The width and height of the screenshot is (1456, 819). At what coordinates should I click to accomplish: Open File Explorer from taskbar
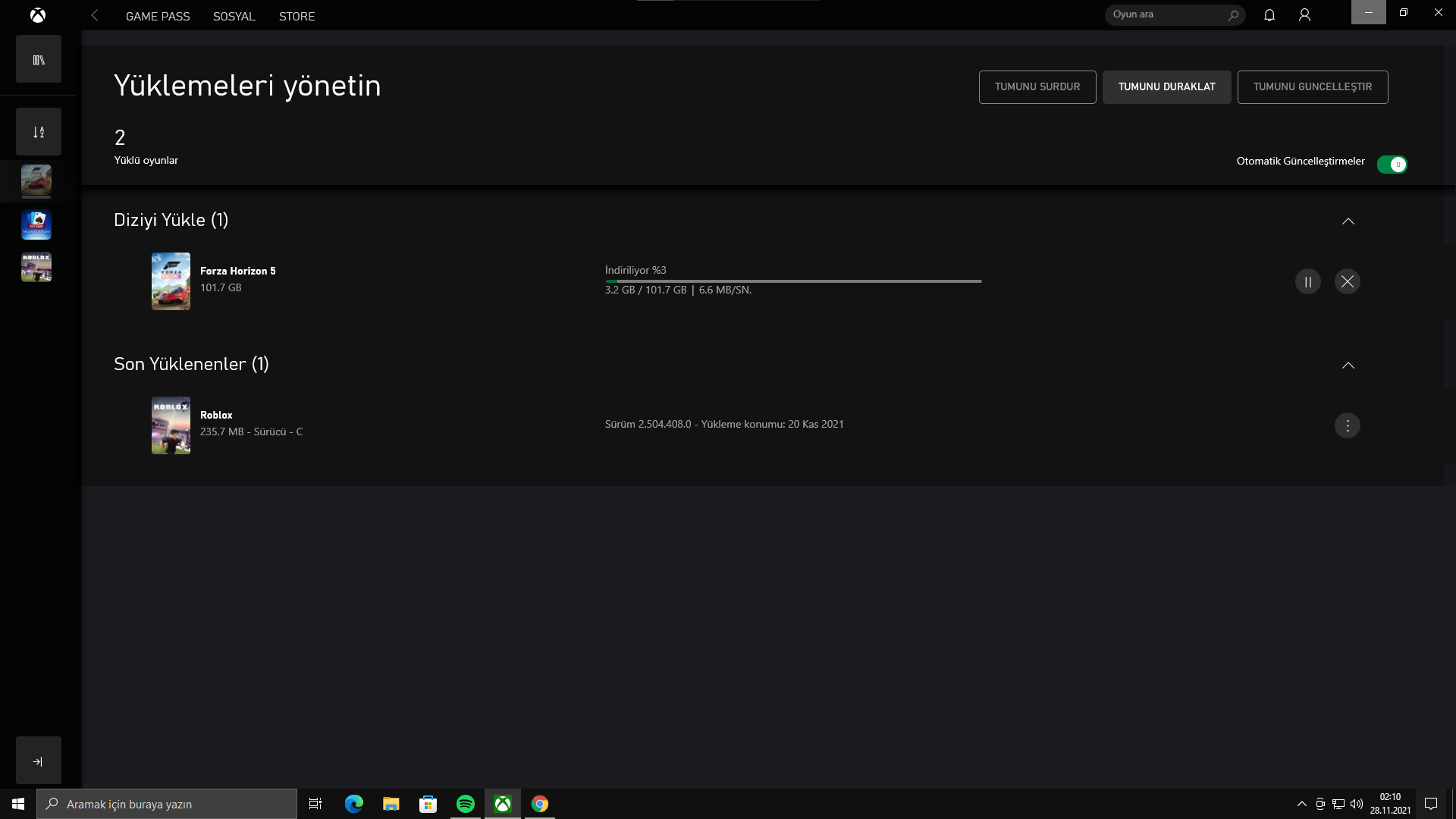pos(391,804)
